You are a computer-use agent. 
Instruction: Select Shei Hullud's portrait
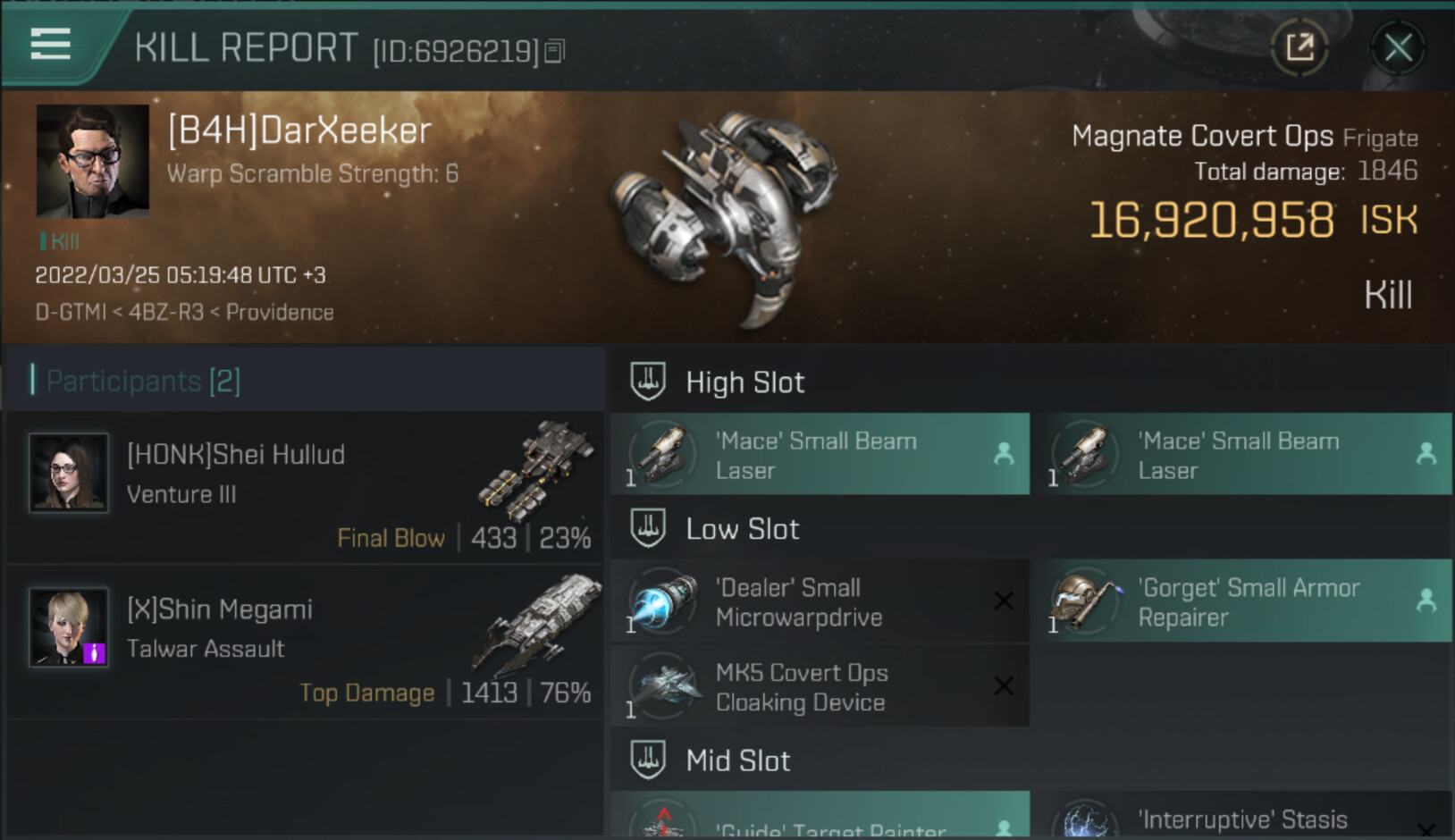[x=69, y=473]
